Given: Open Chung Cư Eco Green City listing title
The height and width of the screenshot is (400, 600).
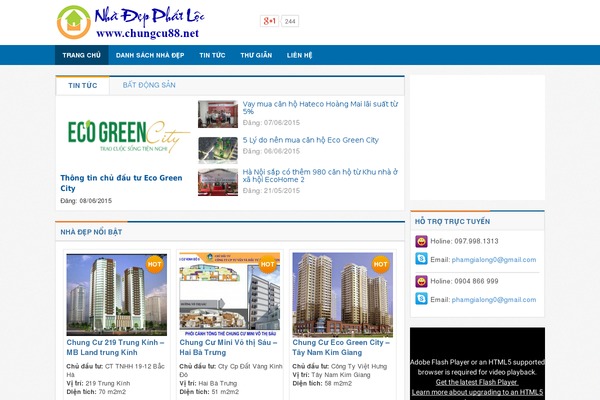Looking at the screenshot, I should pos(341,347).
